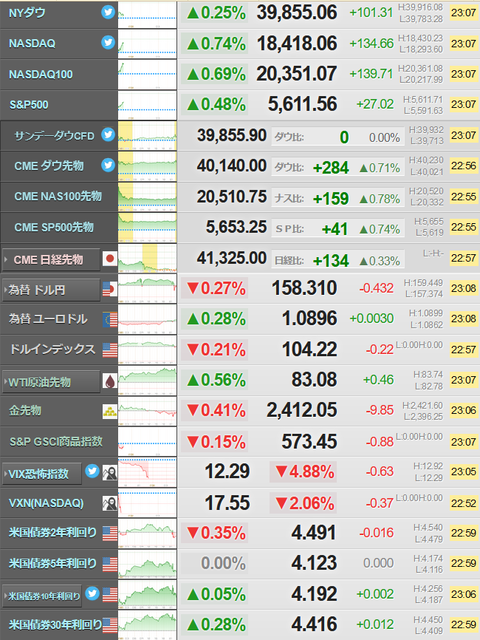The width and height of the screenshot is (480, 640).
Task: Open the 金先物 mini chart
Action: (147, 411)
